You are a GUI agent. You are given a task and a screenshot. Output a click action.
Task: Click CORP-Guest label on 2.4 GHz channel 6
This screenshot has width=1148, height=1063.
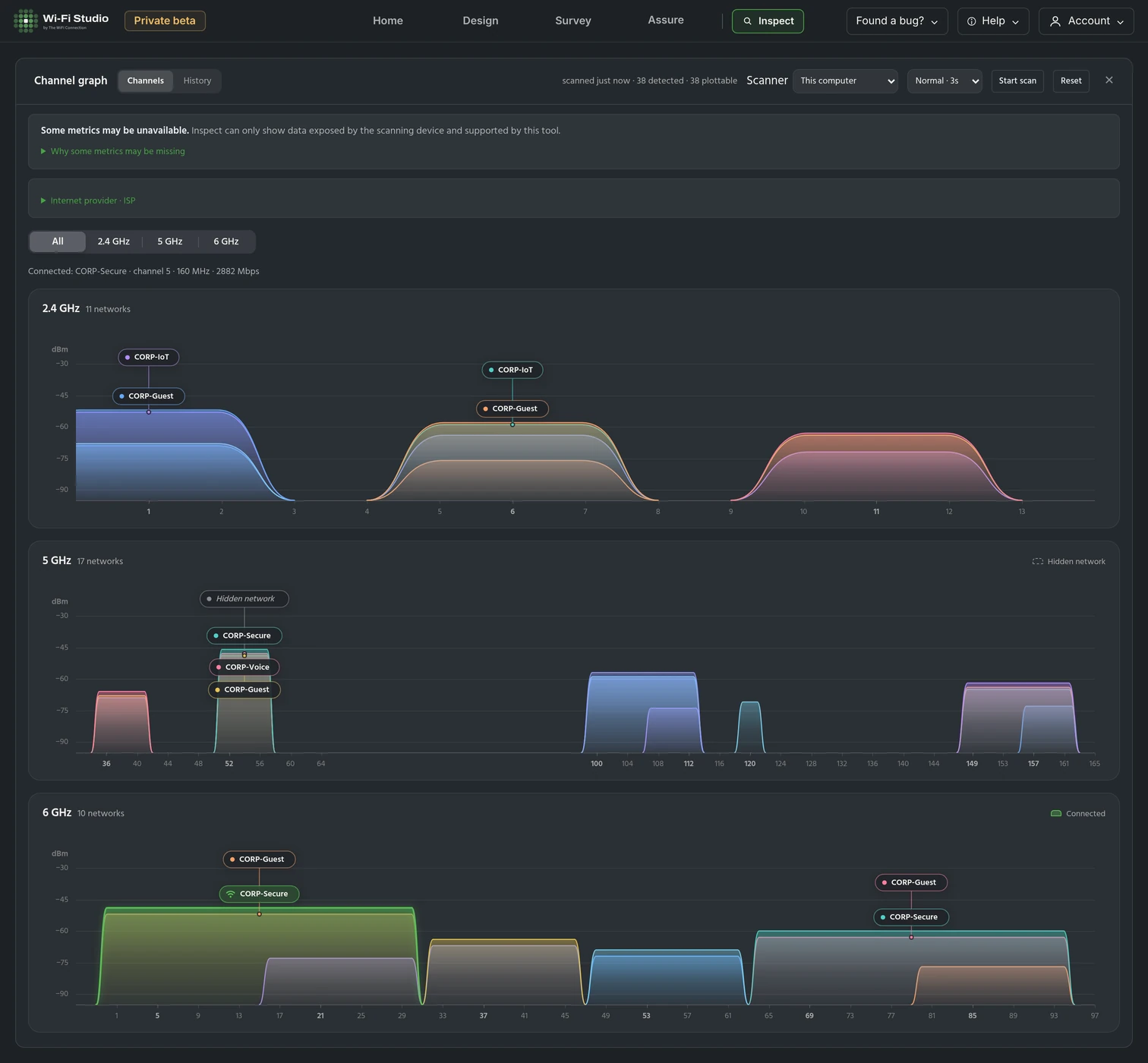click(512, 408)
